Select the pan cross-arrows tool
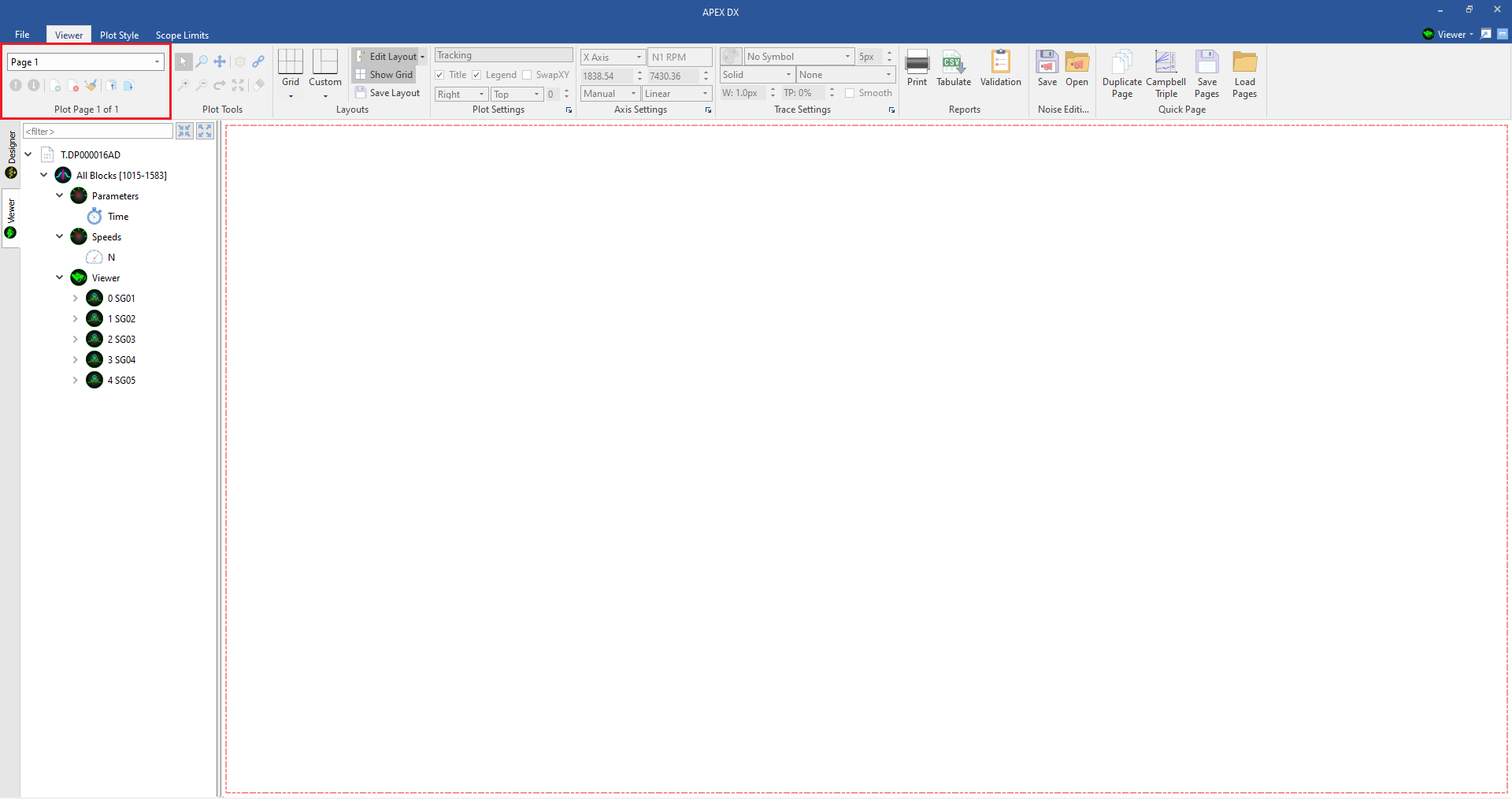Viewport: 1512px width, 799px height. 220,61
